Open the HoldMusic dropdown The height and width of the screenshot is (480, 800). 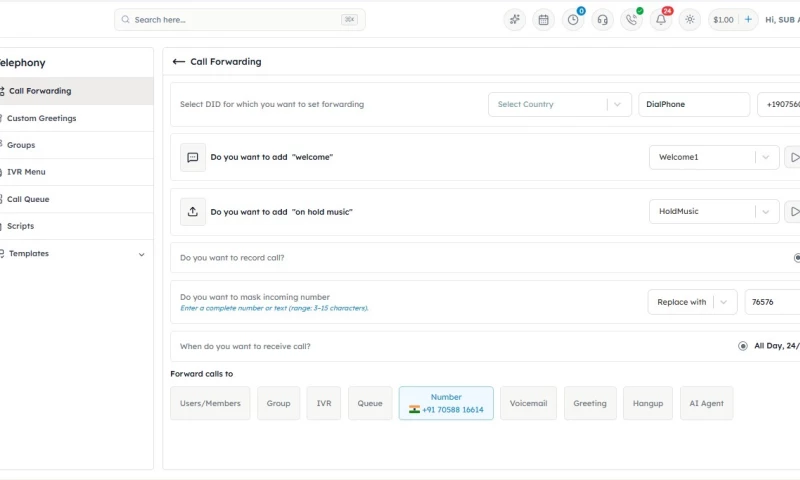[714, 211]
